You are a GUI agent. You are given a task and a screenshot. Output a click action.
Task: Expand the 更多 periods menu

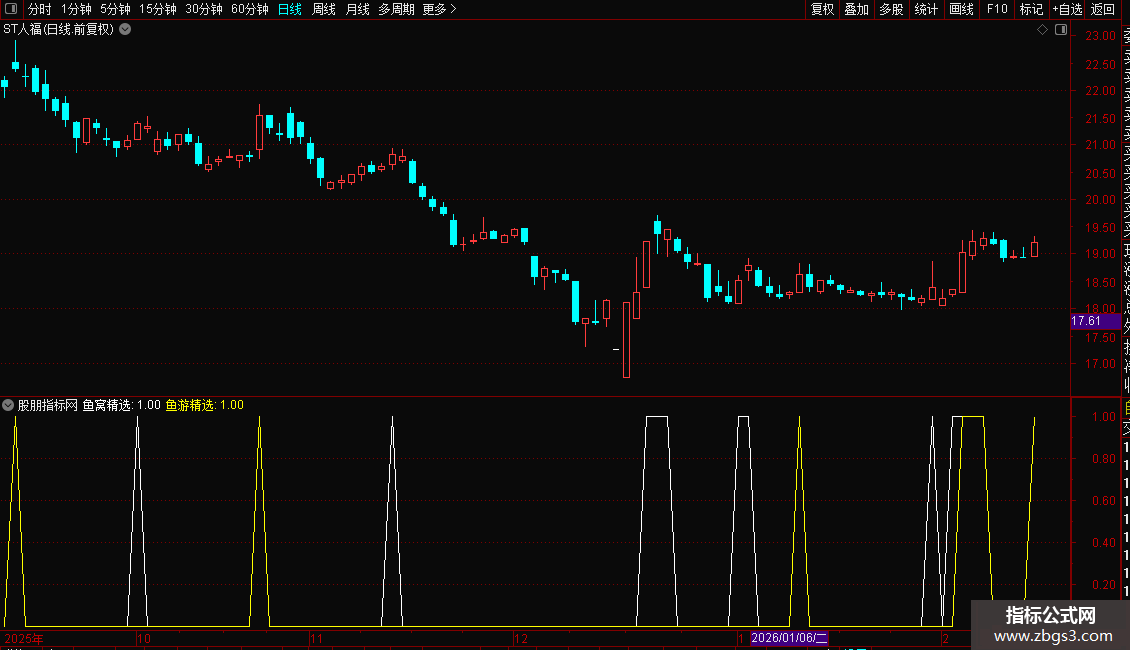439,9
